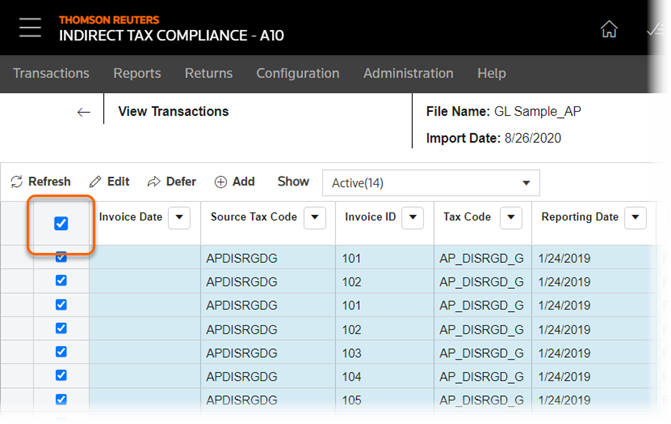Screen dimensions: 671x424
Task: Open the Source Tax Code column filter arrow
Action: pos(315,217)
